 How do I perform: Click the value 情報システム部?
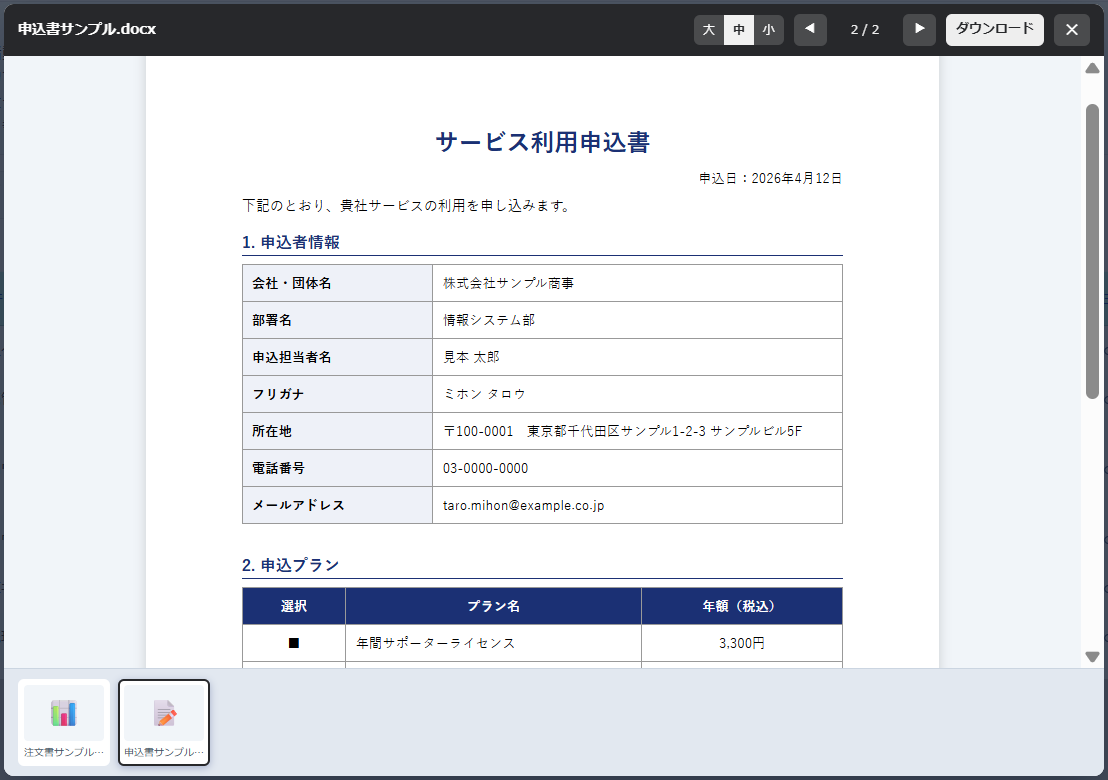point(489,320)
